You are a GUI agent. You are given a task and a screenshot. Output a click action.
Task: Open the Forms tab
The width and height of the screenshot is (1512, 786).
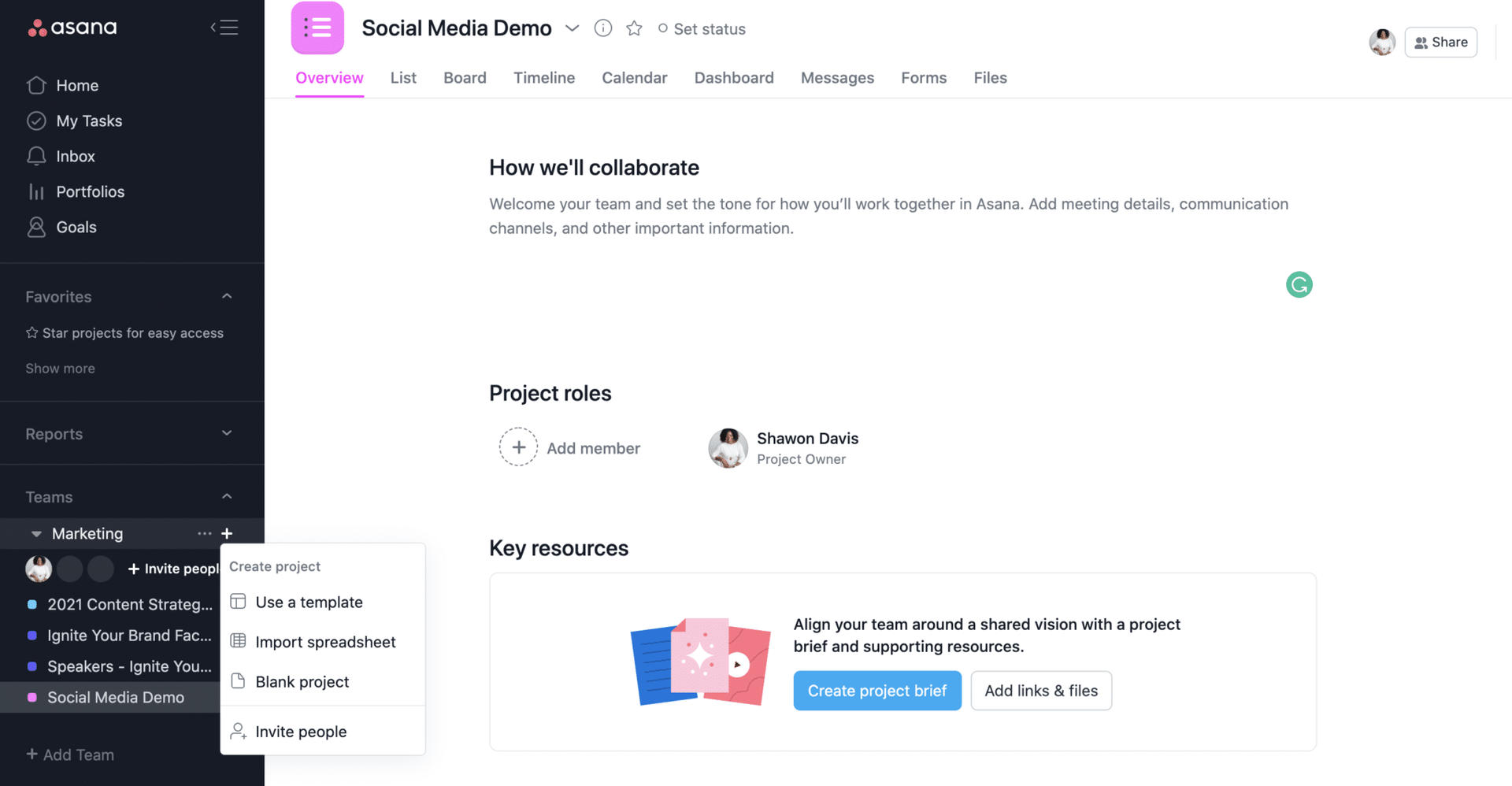coord(924,78)
